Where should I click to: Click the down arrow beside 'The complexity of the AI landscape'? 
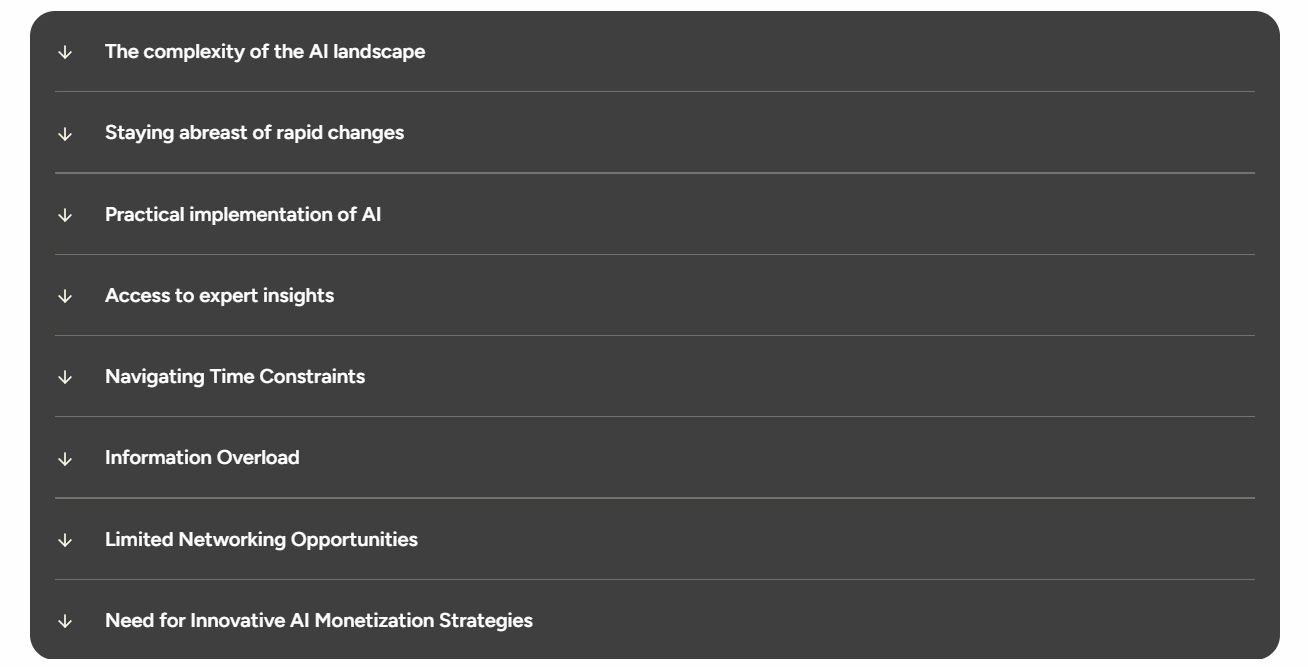65,53
